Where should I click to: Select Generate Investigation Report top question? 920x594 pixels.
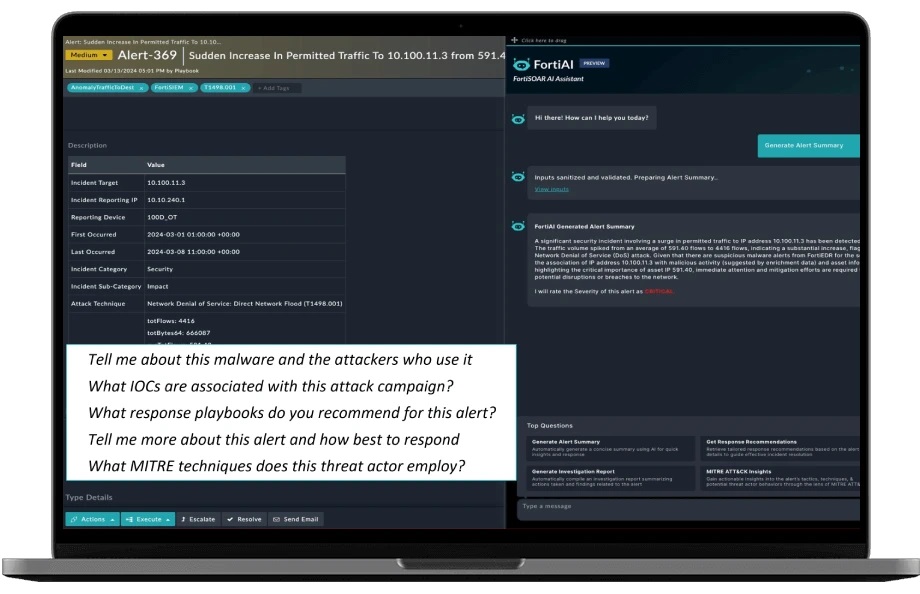tap(608, 477)
